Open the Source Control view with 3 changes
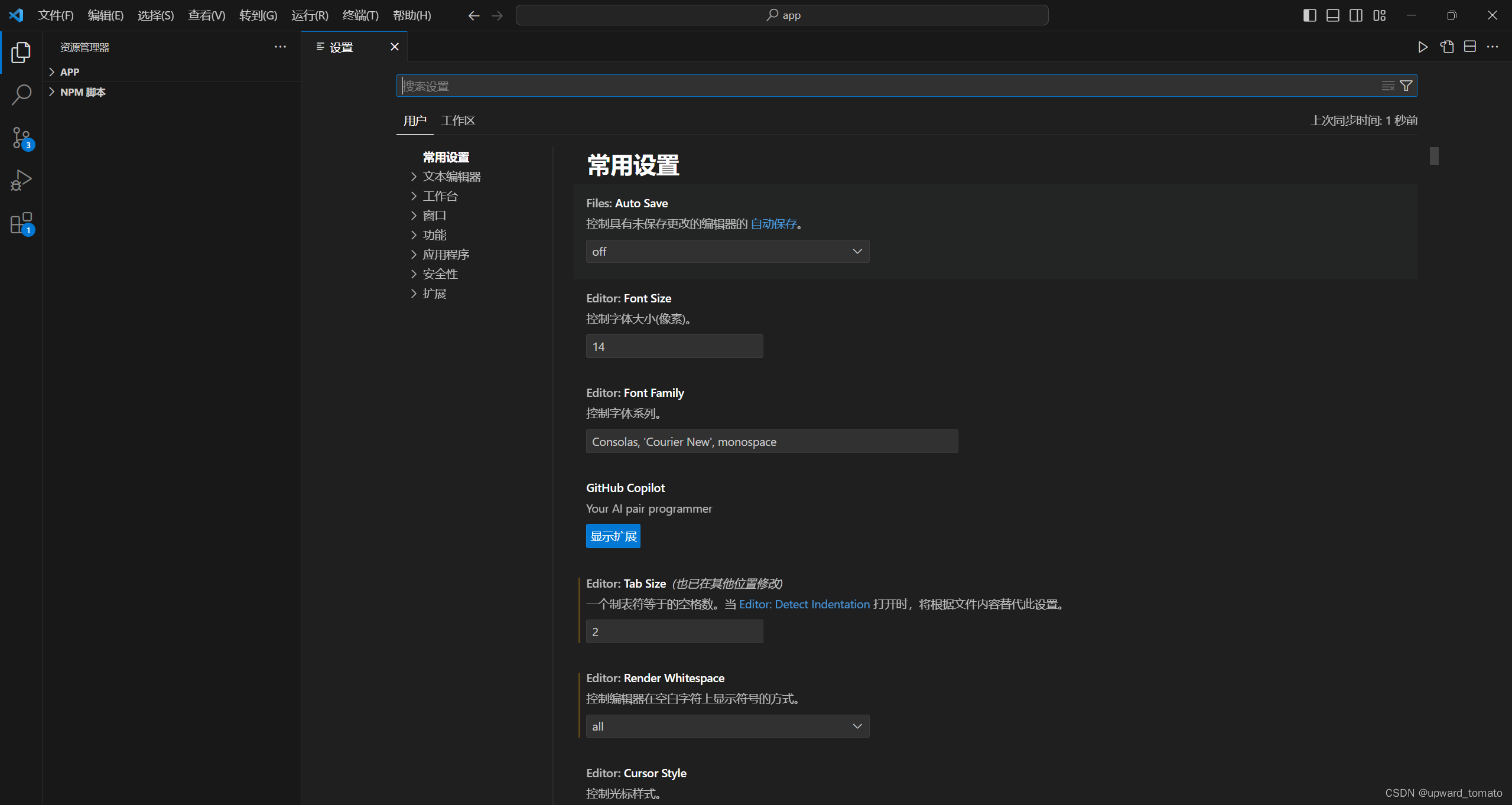 coord(21,137)
